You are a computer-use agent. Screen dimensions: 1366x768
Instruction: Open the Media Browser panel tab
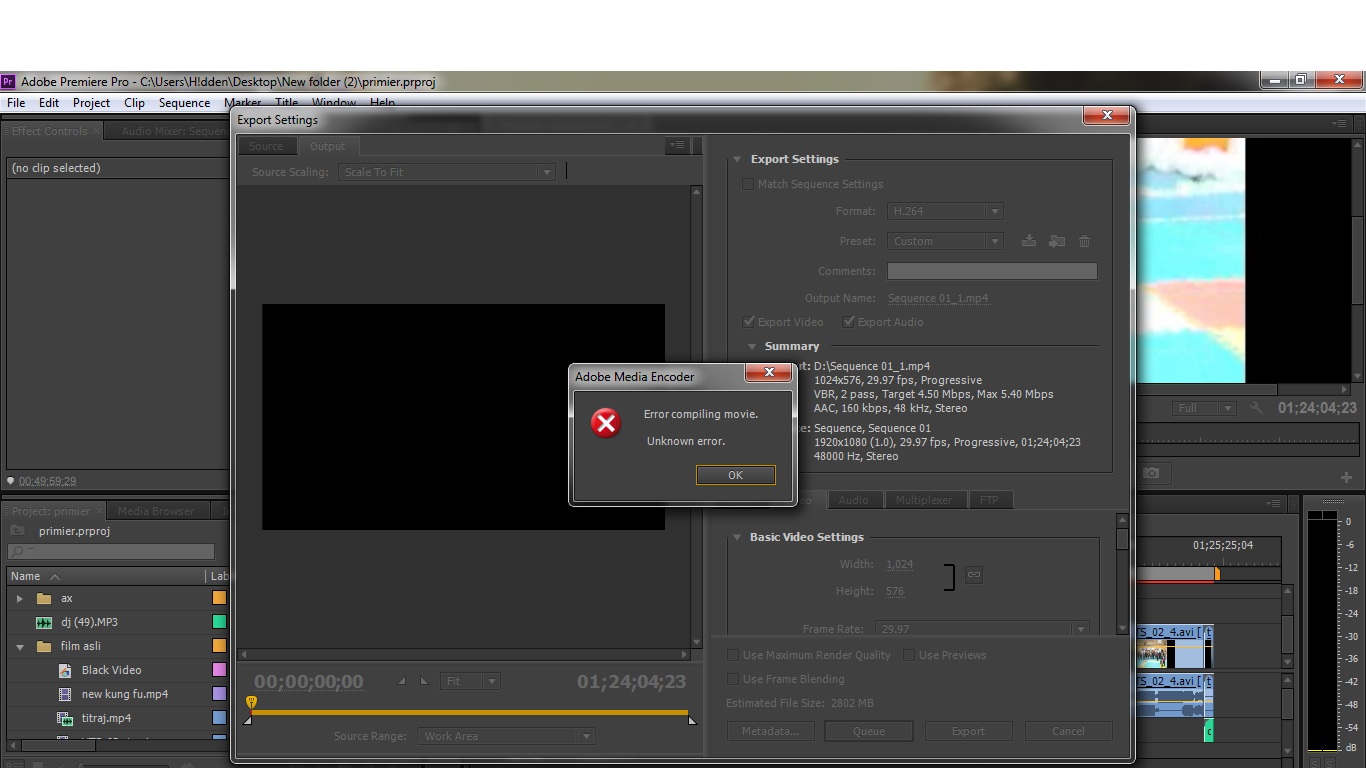156,511
